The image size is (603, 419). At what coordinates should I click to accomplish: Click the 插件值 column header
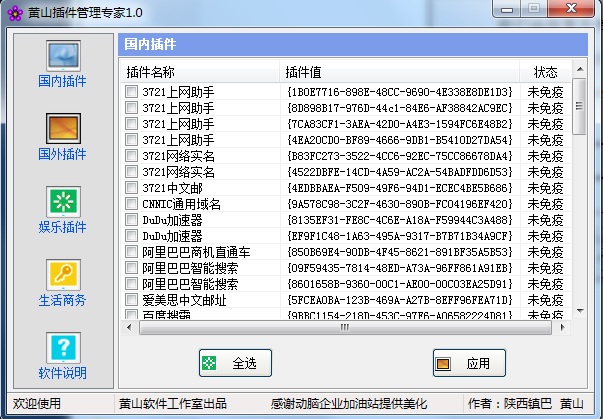(x=400, y=73)
